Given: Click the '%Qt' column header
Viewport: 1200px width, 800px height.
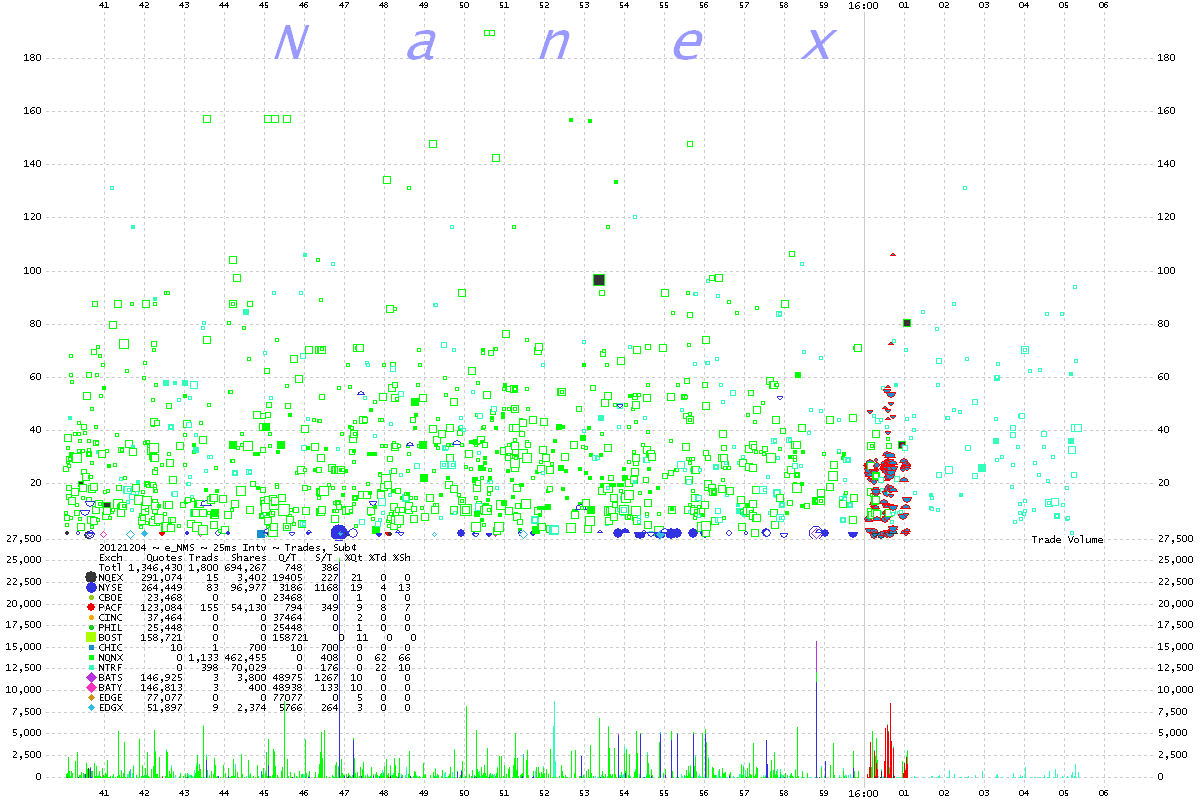Looking at the screenshot, I should point(353,558).
